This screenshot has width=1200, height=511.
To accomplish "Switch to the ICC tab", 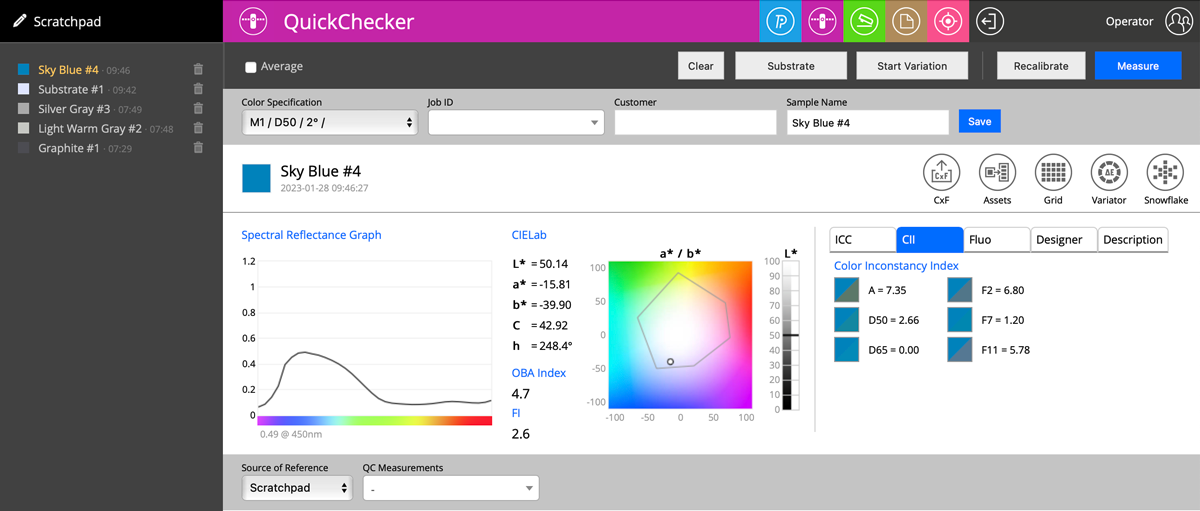I will coord(863,240).
